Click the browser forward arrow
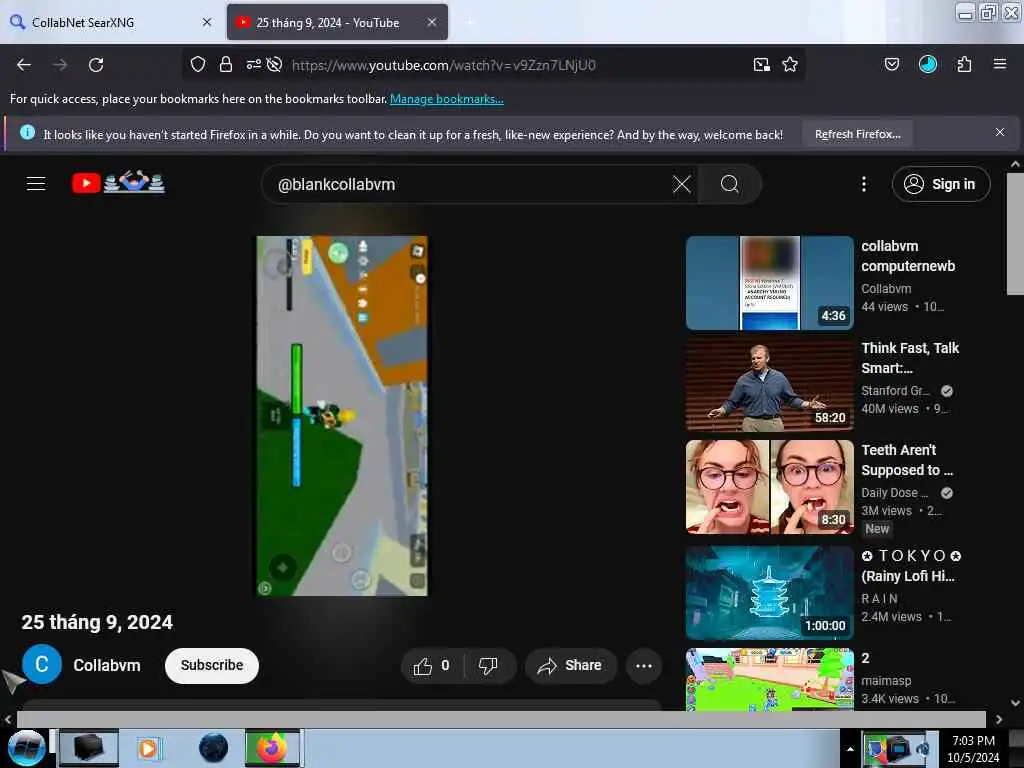This screenshot has height=768, width=1024. 59,65
